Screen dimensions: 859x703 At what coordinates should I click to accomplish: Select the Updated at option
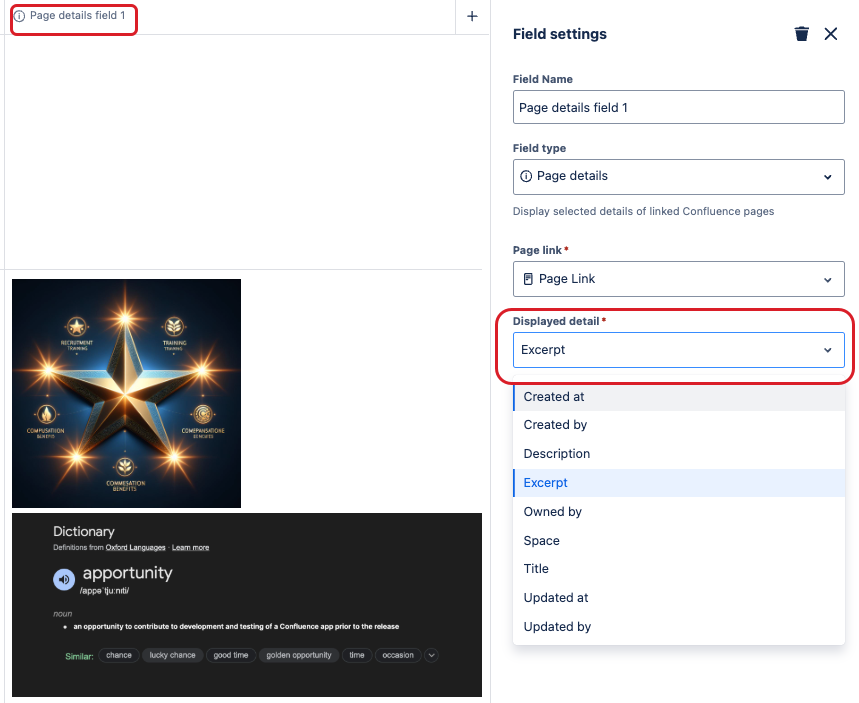[679, 598]
